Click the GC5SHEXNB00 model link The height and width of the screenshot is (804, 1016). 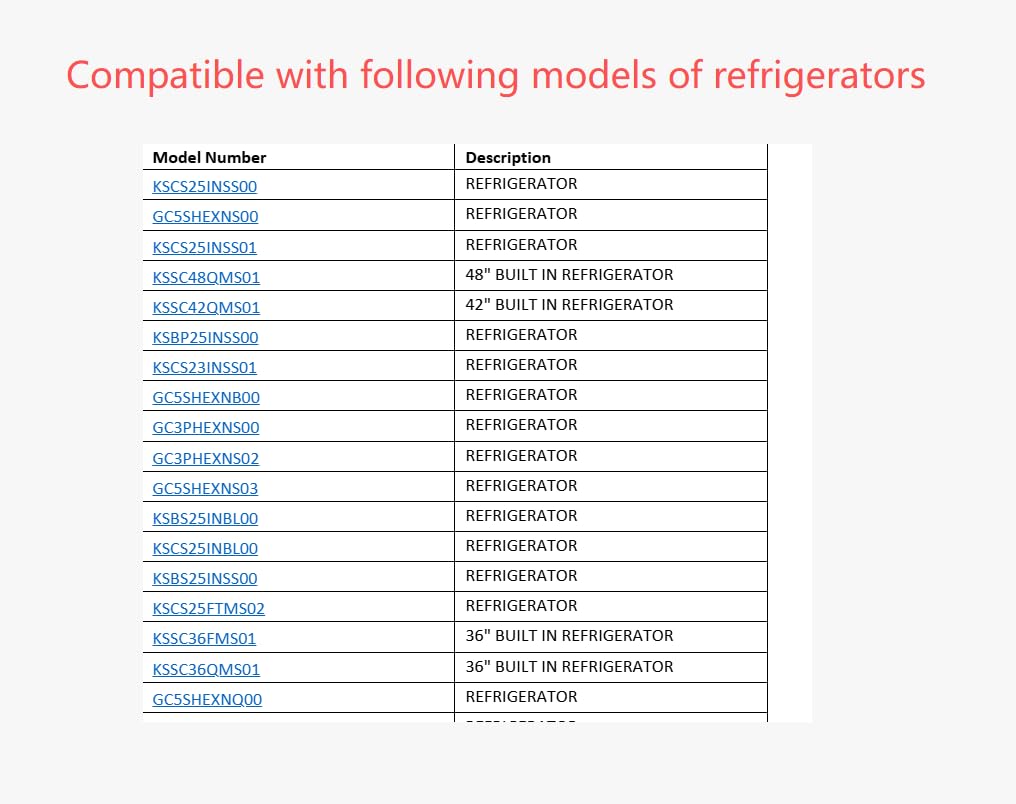click(206, 398)
